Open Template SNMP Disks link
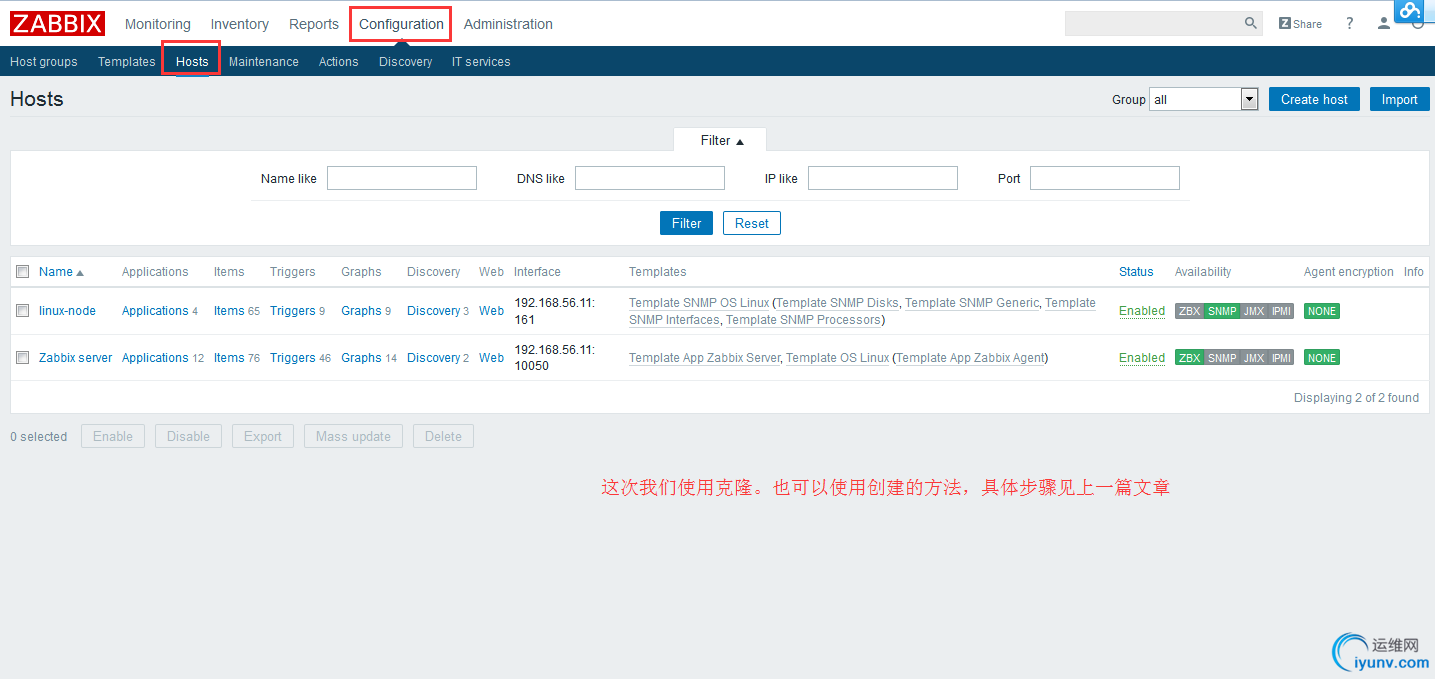The image size is (1435, 679). [837, 303]
